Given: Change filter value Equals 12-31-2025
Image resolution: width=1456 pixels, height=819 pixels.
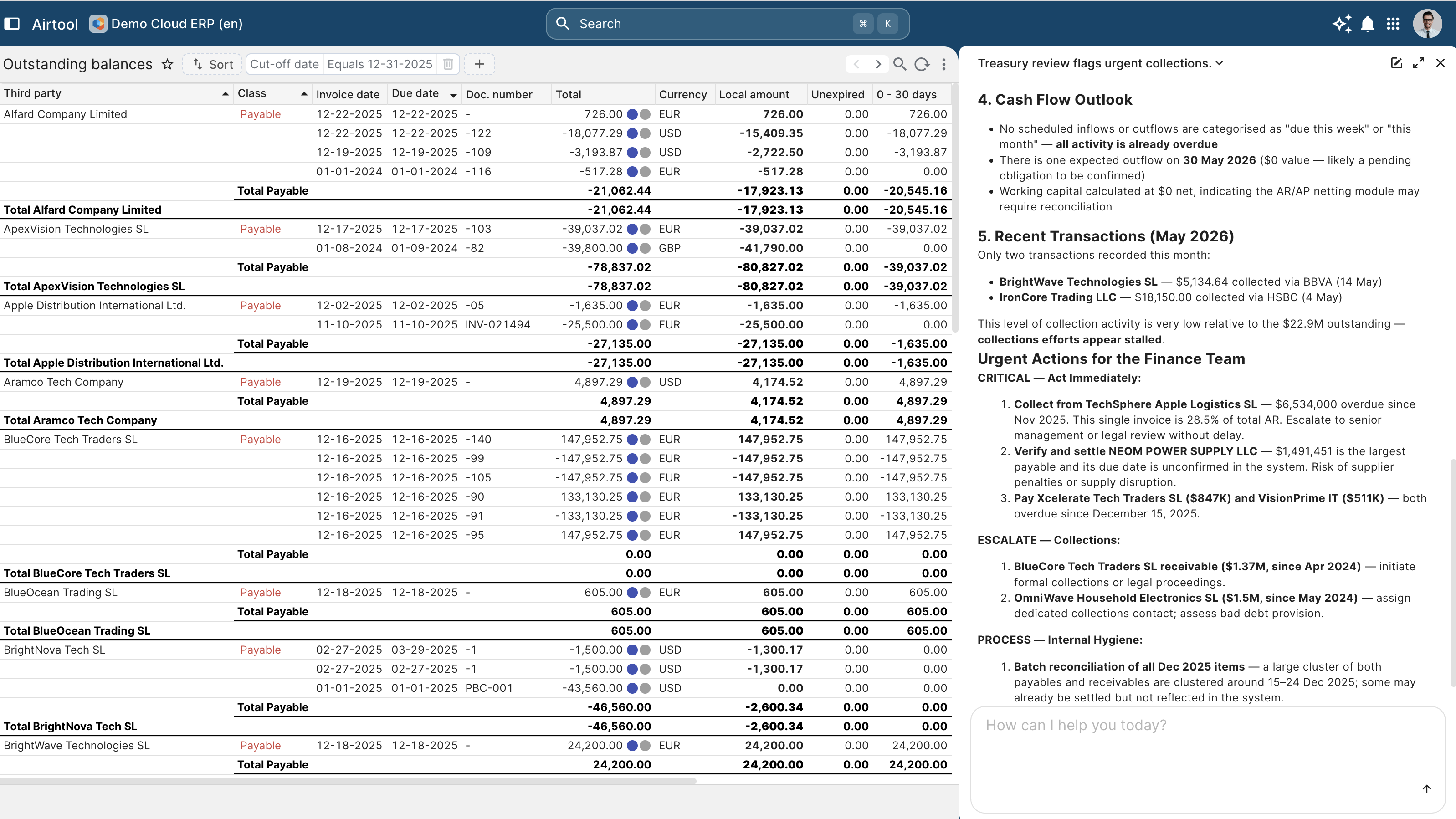Looking at the screenshot, I should point(380,64).
